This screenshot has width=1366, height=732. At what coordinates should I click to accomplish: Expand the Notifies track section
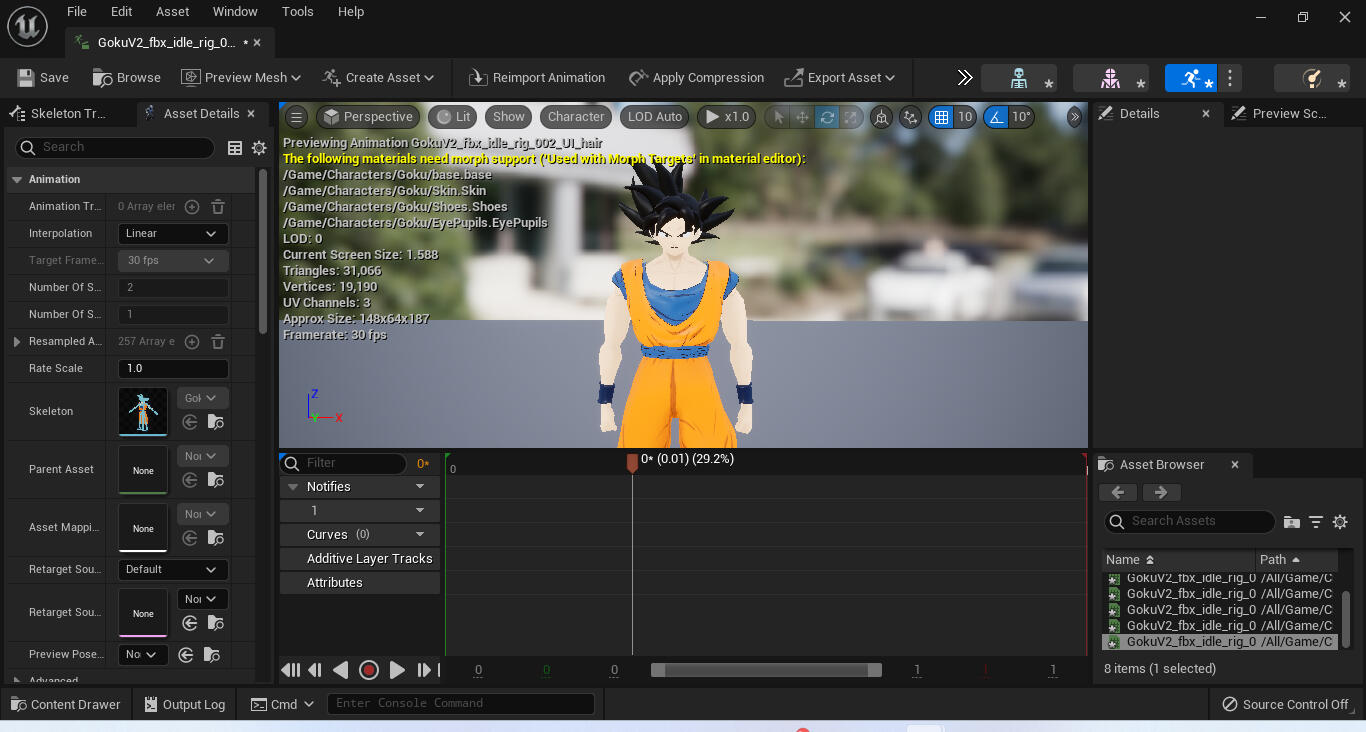click(291, 486)
